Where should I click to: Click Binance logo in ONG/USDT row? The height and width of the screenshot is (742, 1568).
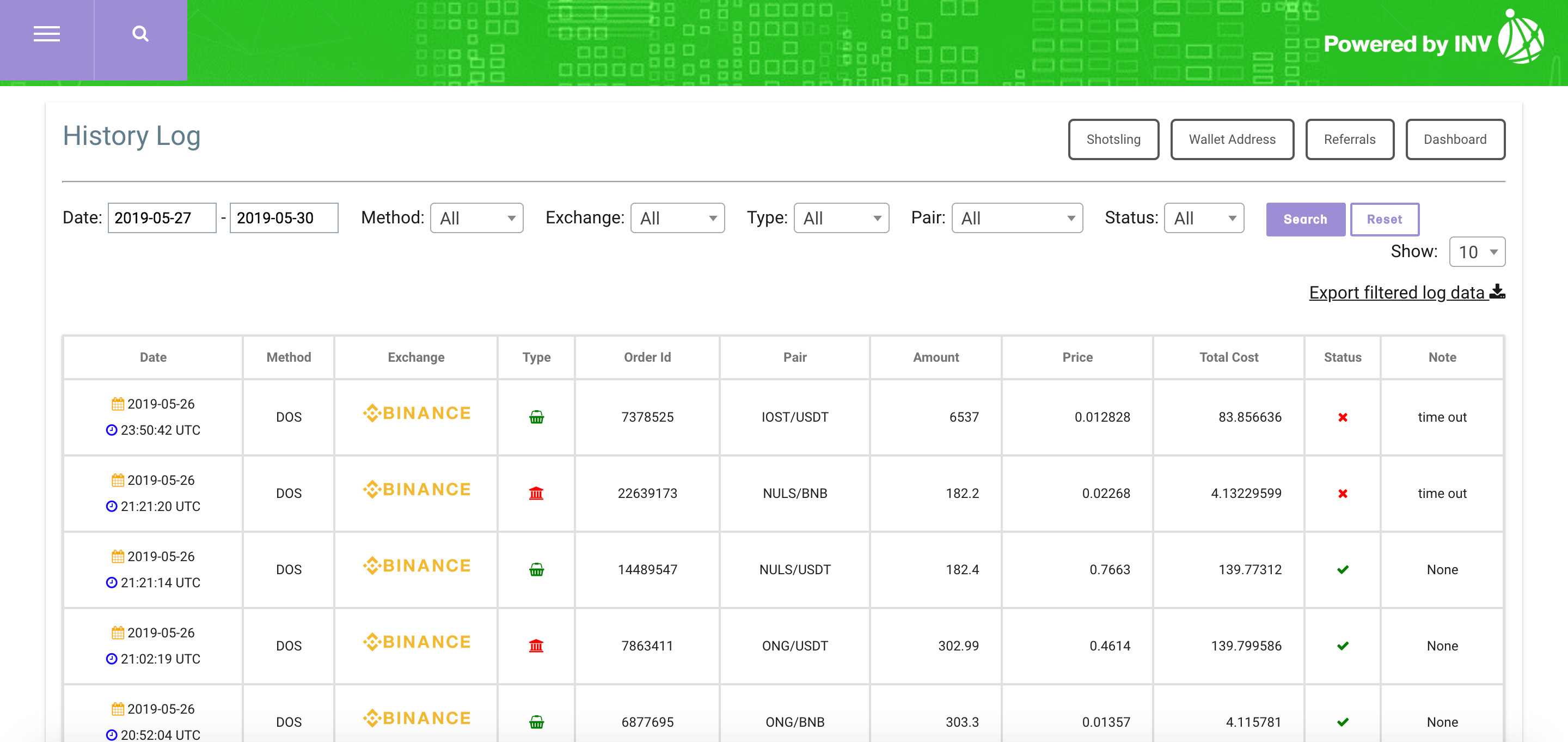(416, 641)
